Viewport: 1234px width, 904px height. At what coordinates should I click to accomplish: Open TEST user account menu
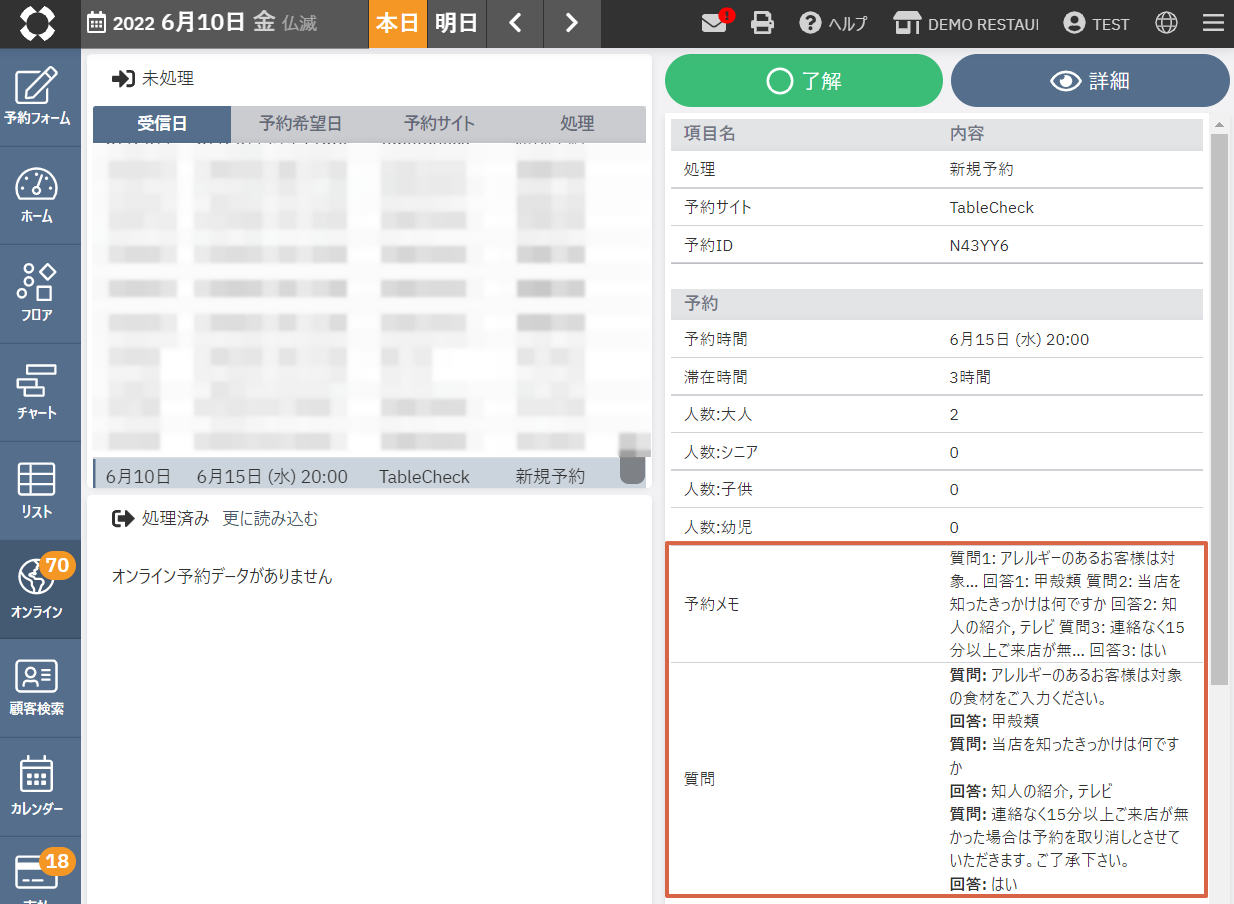1096,24
